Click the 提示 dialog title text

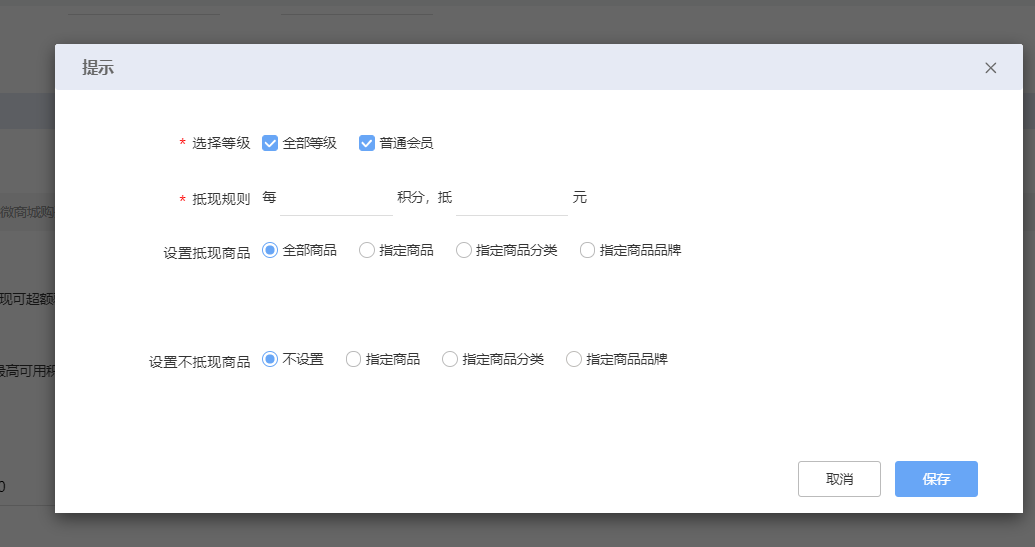coord(98,68)
